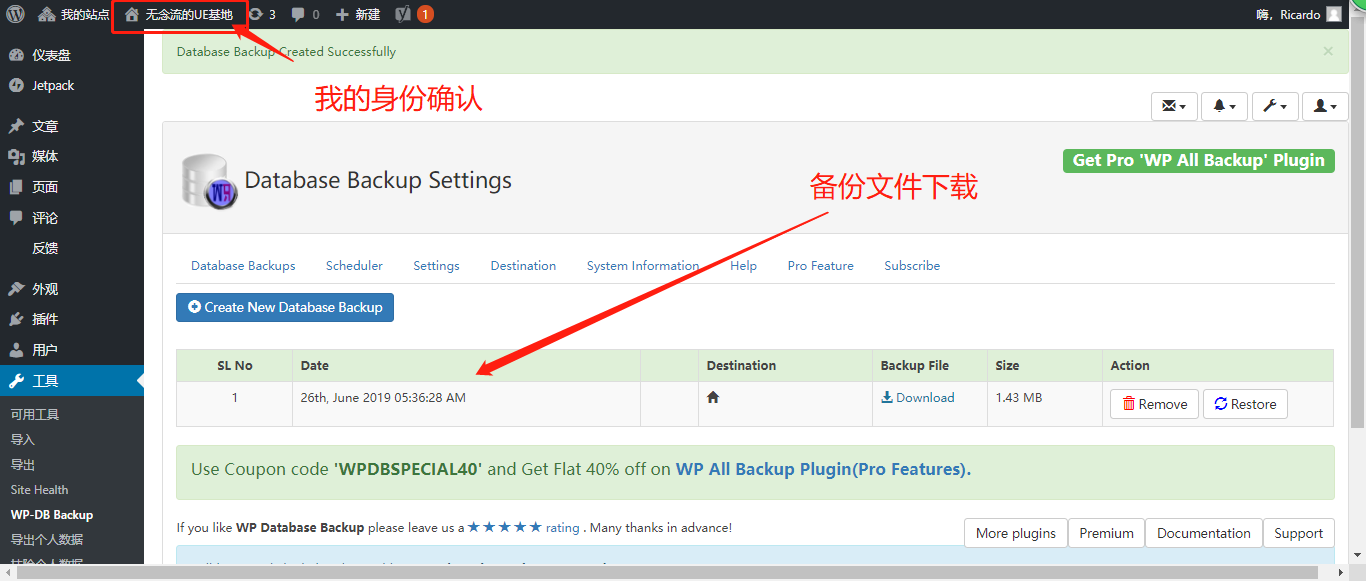Open the updates counter showing 3
This screenshot has width=1366, height=581.
click(262, 14)
